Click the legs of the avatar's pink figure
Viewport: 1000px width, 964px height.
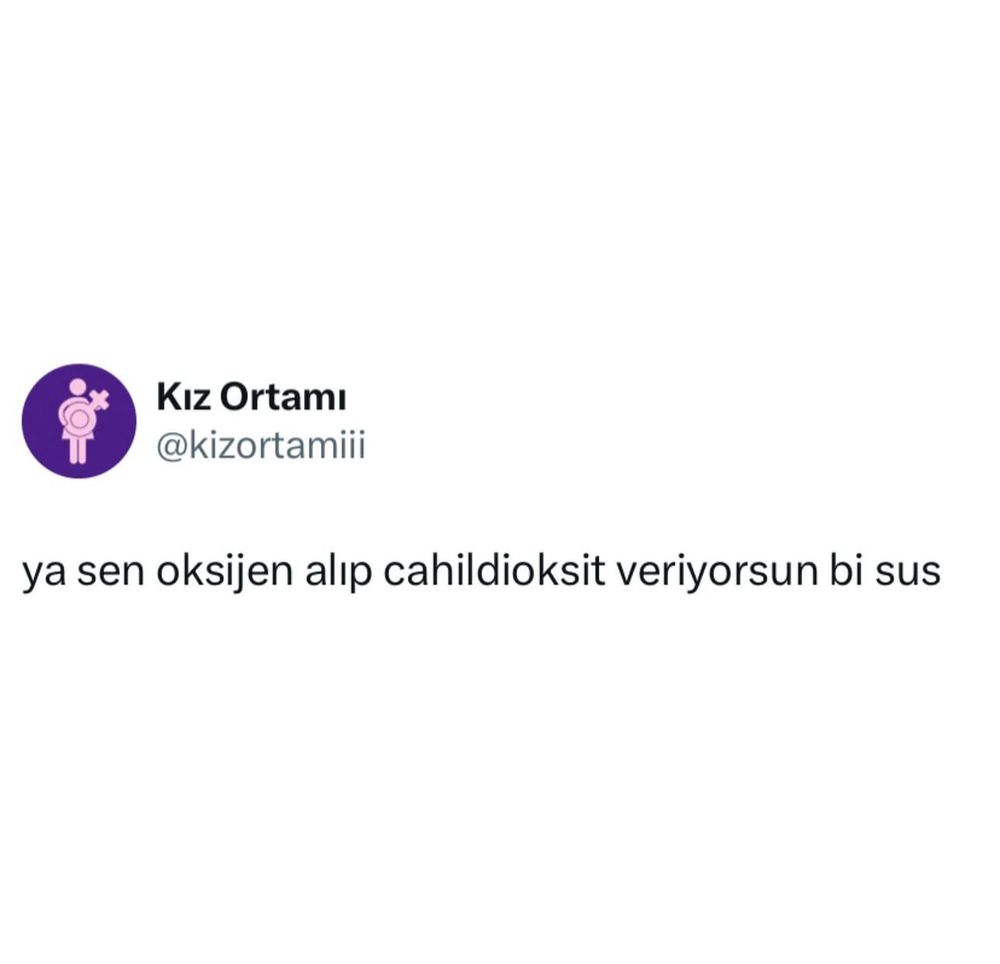78,448
